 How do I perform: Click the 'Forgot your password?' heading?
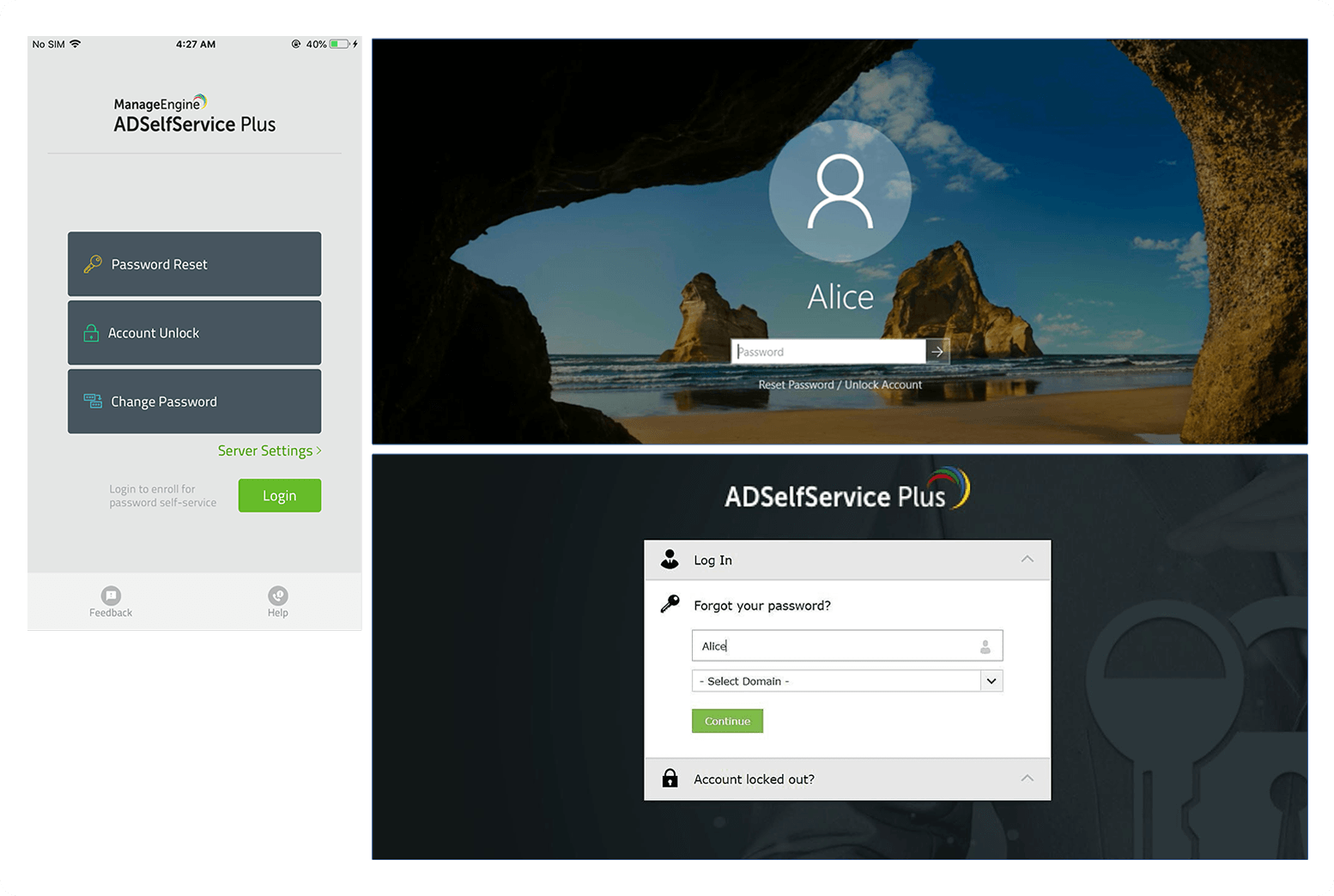click(762, 605)
